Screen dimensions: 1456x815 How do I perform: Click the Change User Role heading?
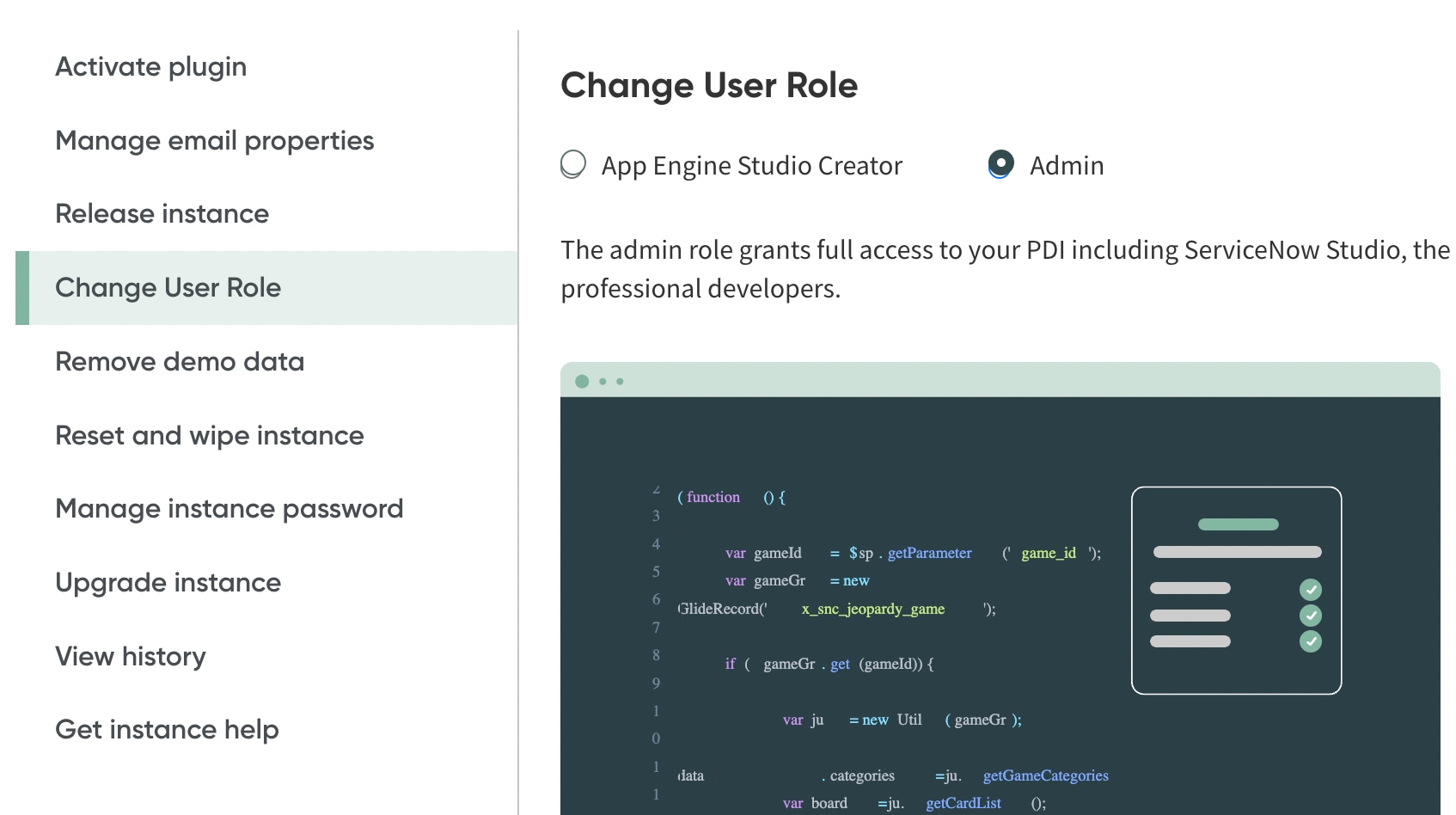click(709, 86)
